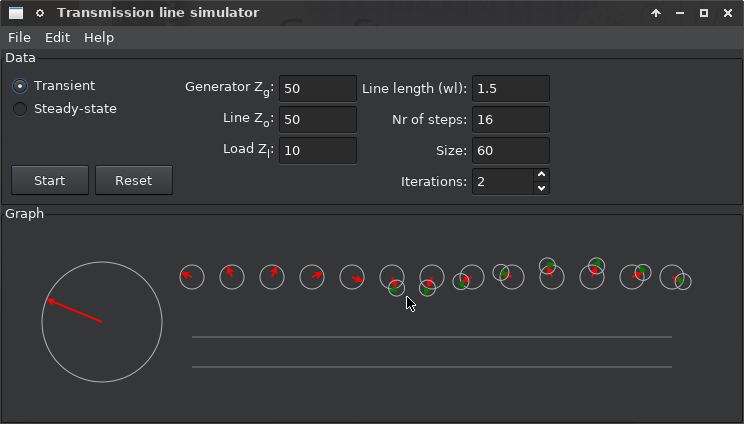
Task: Click the Reset button
Action: 134,180
